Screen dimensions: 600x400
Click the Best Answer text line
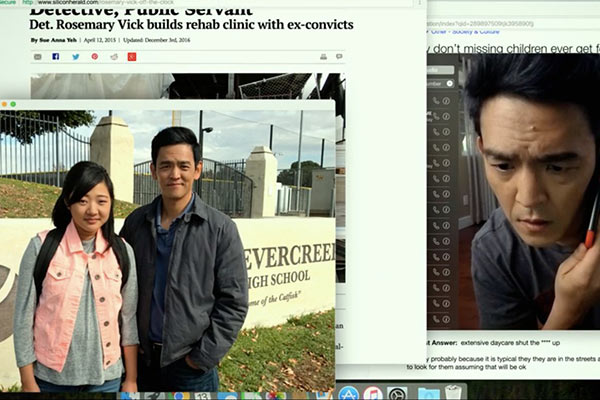[x=494, y=343]
